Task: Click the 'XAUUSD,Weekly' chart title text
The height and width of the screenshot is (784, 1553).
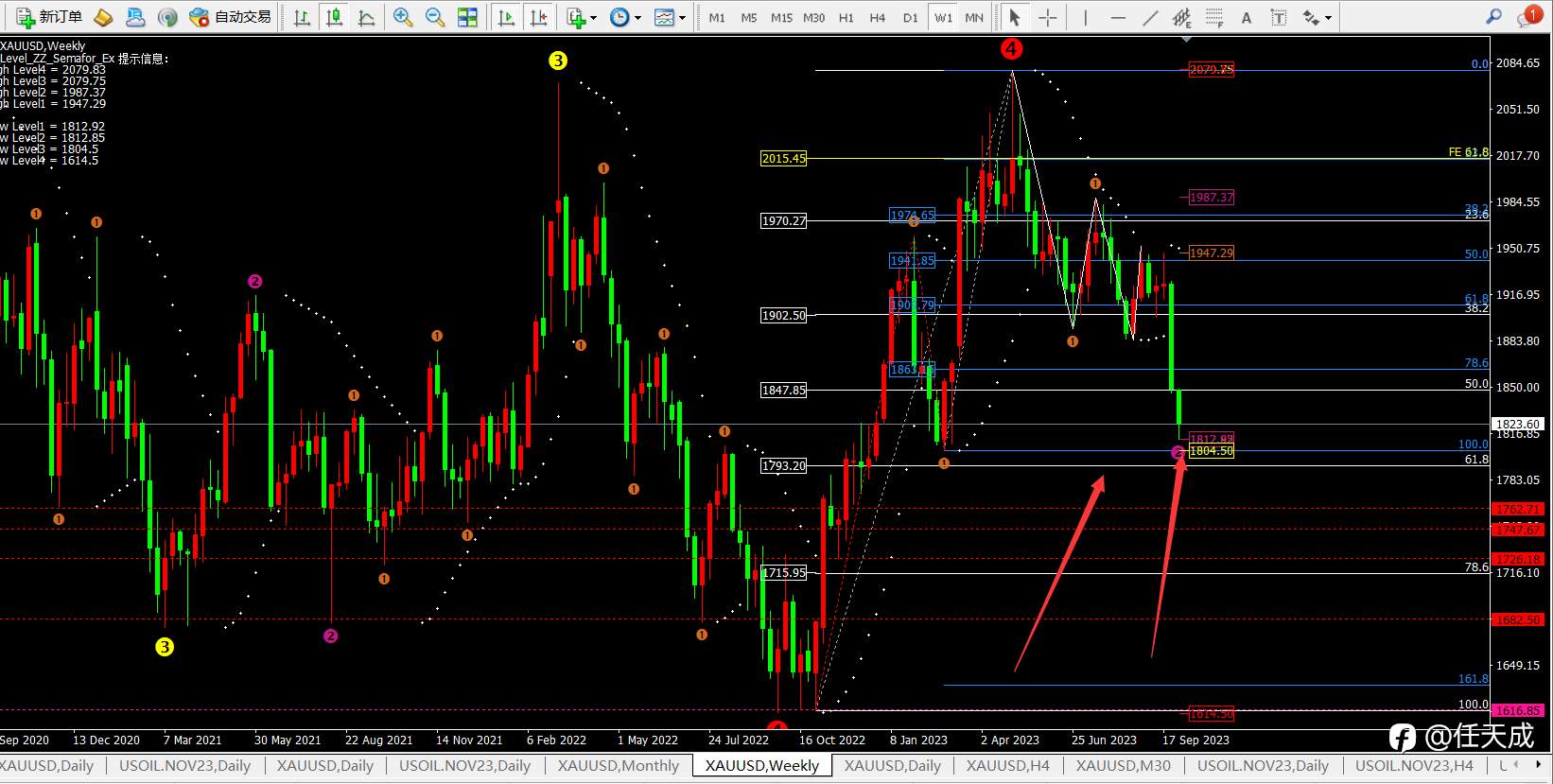Action: 43,46
